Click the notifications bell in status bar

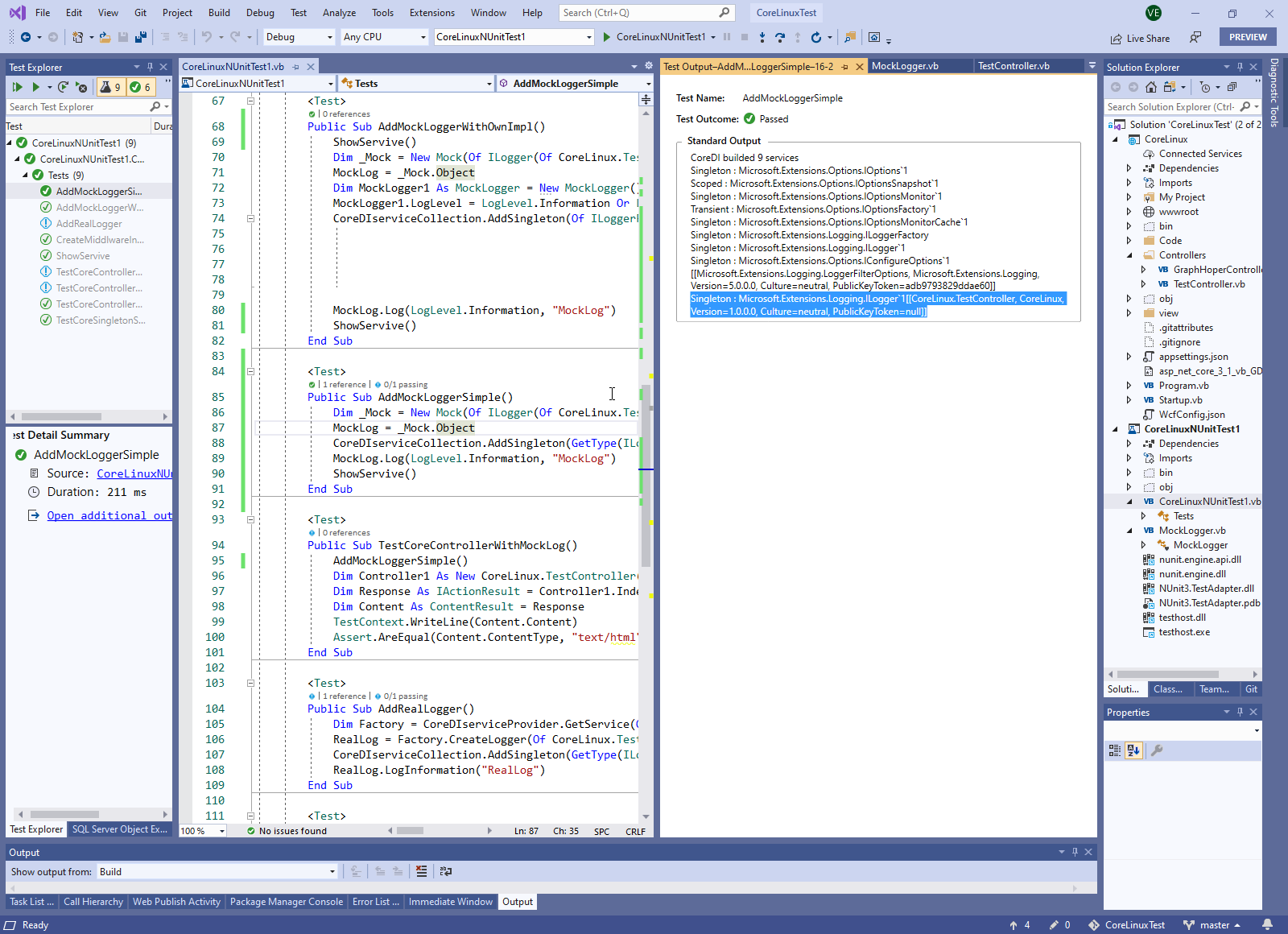[1267, 925]
